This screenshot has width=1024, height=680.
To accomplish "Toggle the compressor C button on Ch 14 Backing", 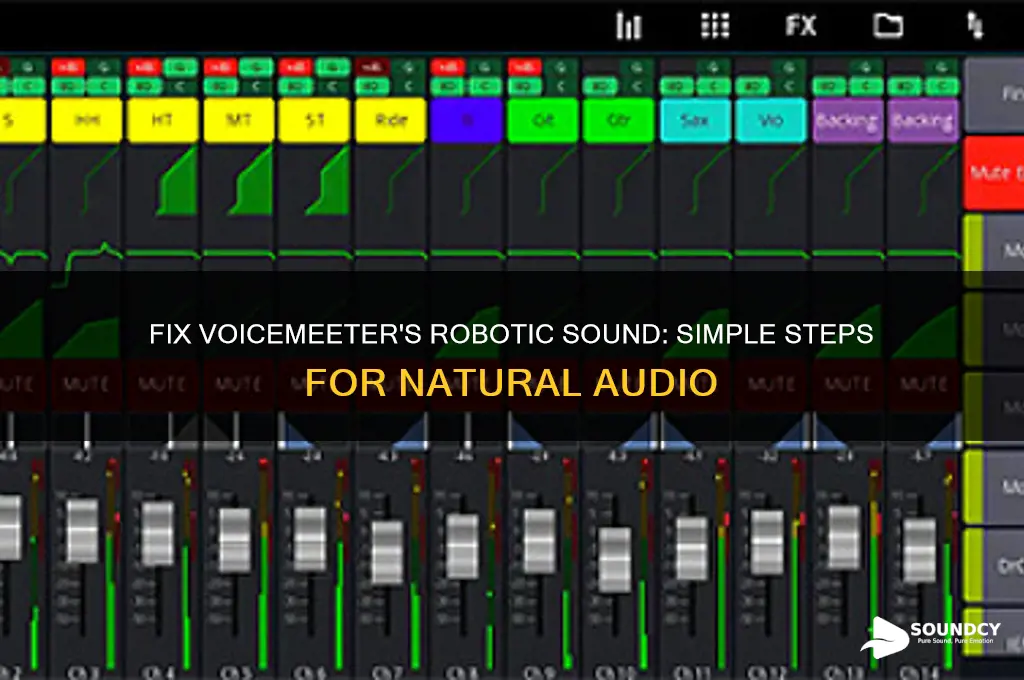I will tap(942, 86).
